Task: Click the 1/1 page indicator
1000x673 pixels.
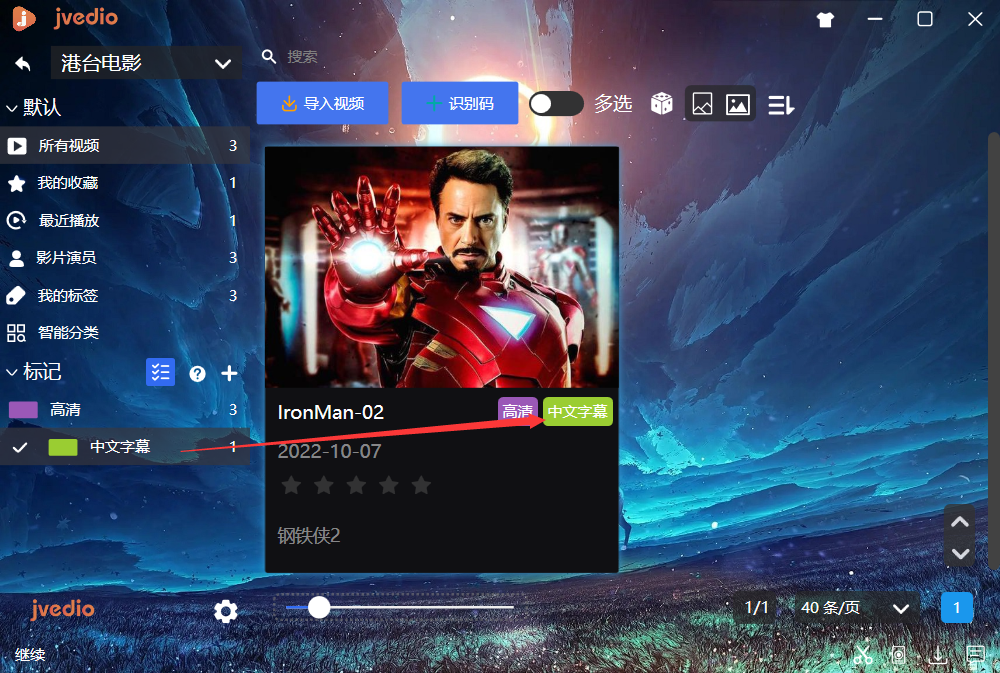Action: (x=756, y=607)
